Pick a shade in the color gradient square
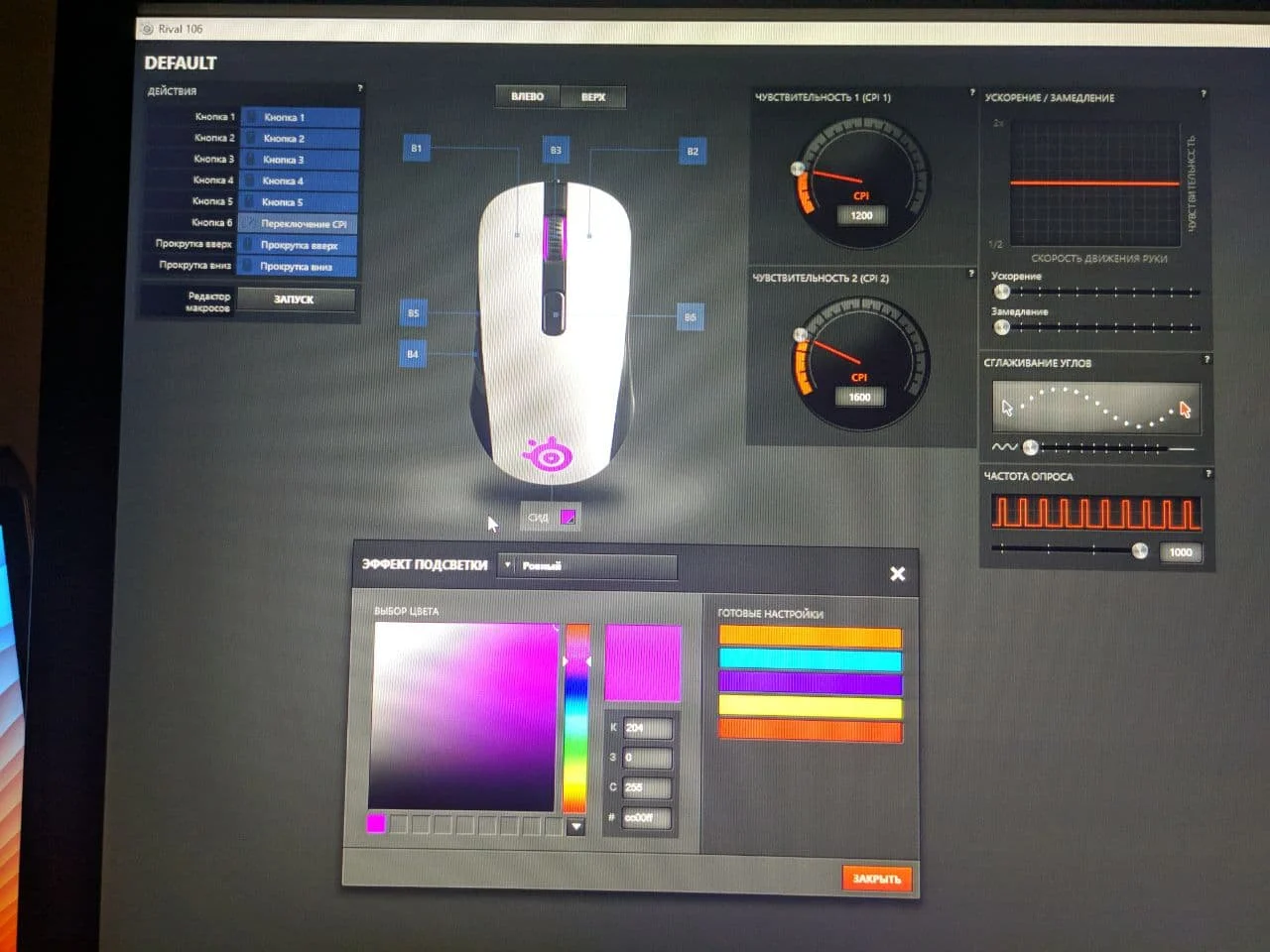The height and width of the screenshot is (952, 1270). coord(463,716)
